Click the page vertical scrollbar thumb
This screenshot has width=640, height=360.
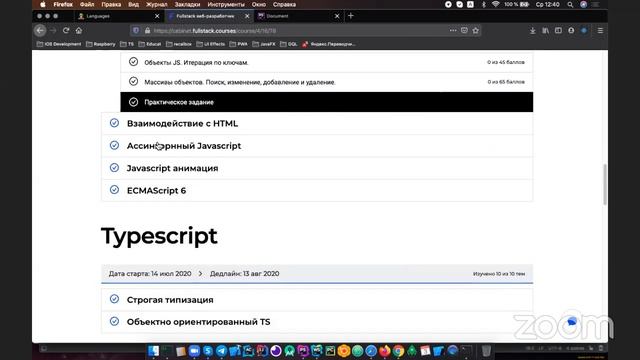pos(604,184)
